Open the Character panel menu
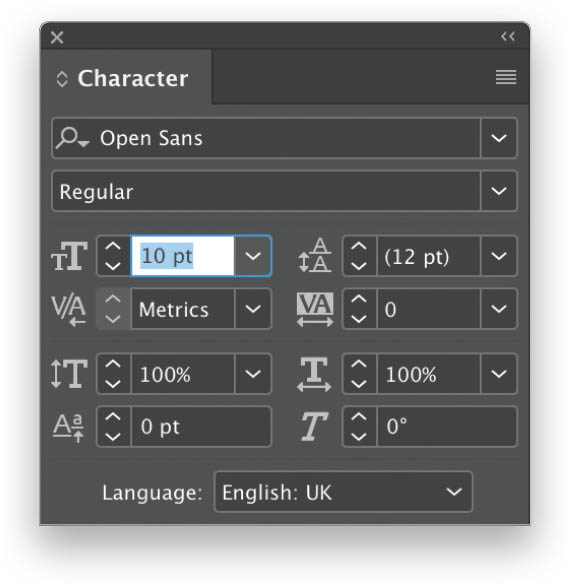The height and width of the screenshot is (585, 572). [x=506, y=77]
